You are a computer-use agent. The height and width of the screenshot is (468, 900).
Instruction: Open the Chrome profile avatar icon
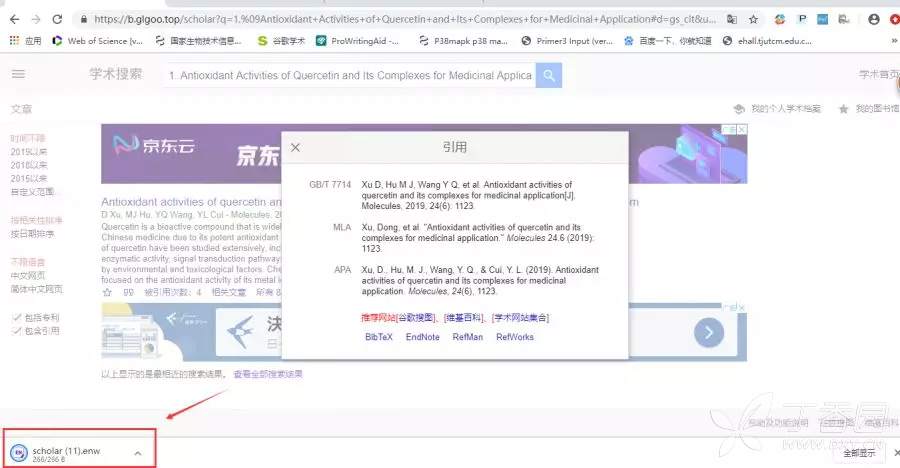[x=874, y=20]
